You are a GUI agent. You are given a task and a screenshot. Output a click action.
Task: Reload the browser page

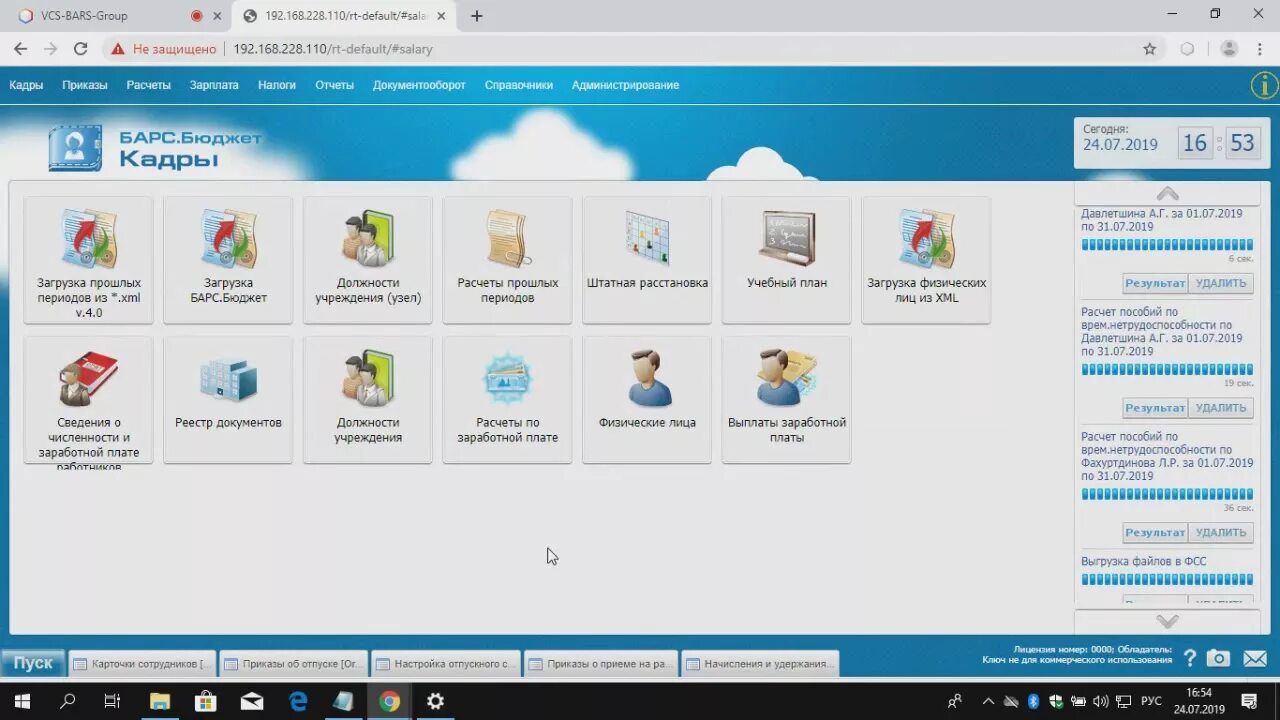[80, 48]
